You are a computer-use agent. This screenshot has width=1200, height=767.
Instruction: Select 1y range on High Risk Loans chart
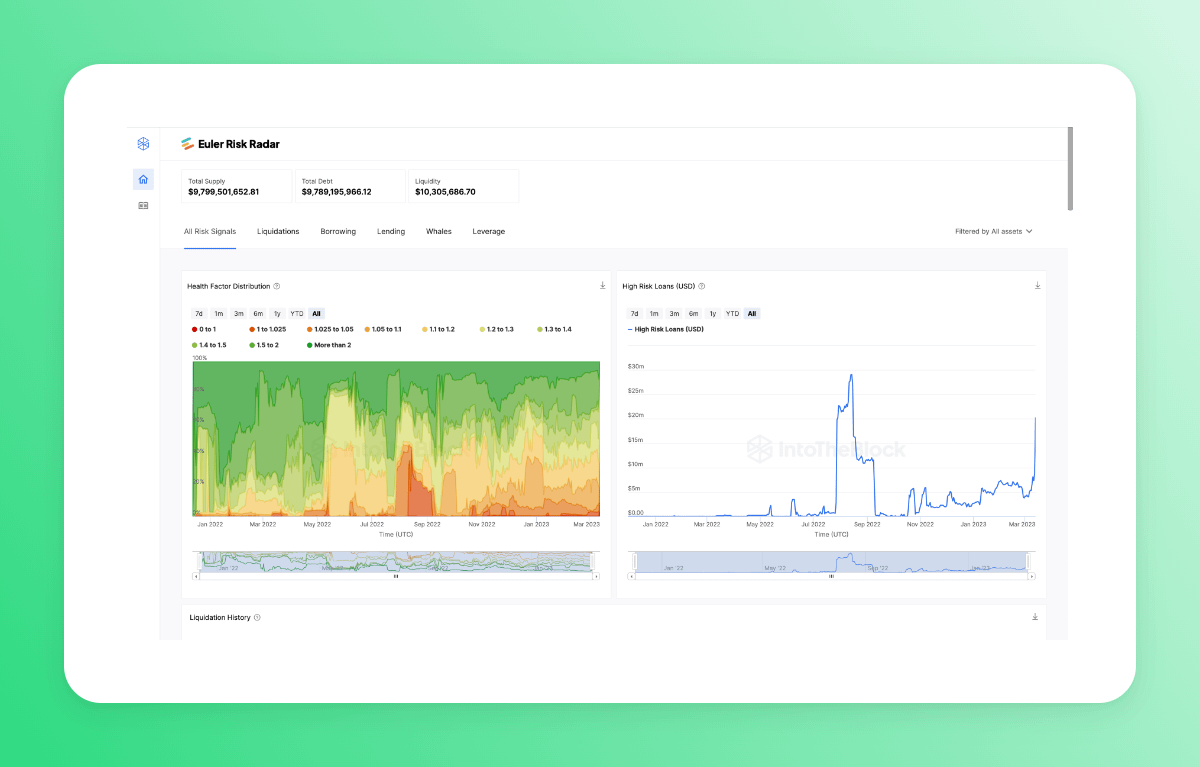713,314
